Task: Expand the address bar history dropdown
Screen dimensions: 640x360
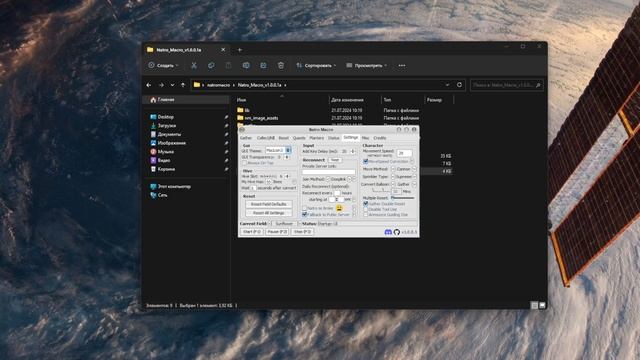Action: point(447,85)
